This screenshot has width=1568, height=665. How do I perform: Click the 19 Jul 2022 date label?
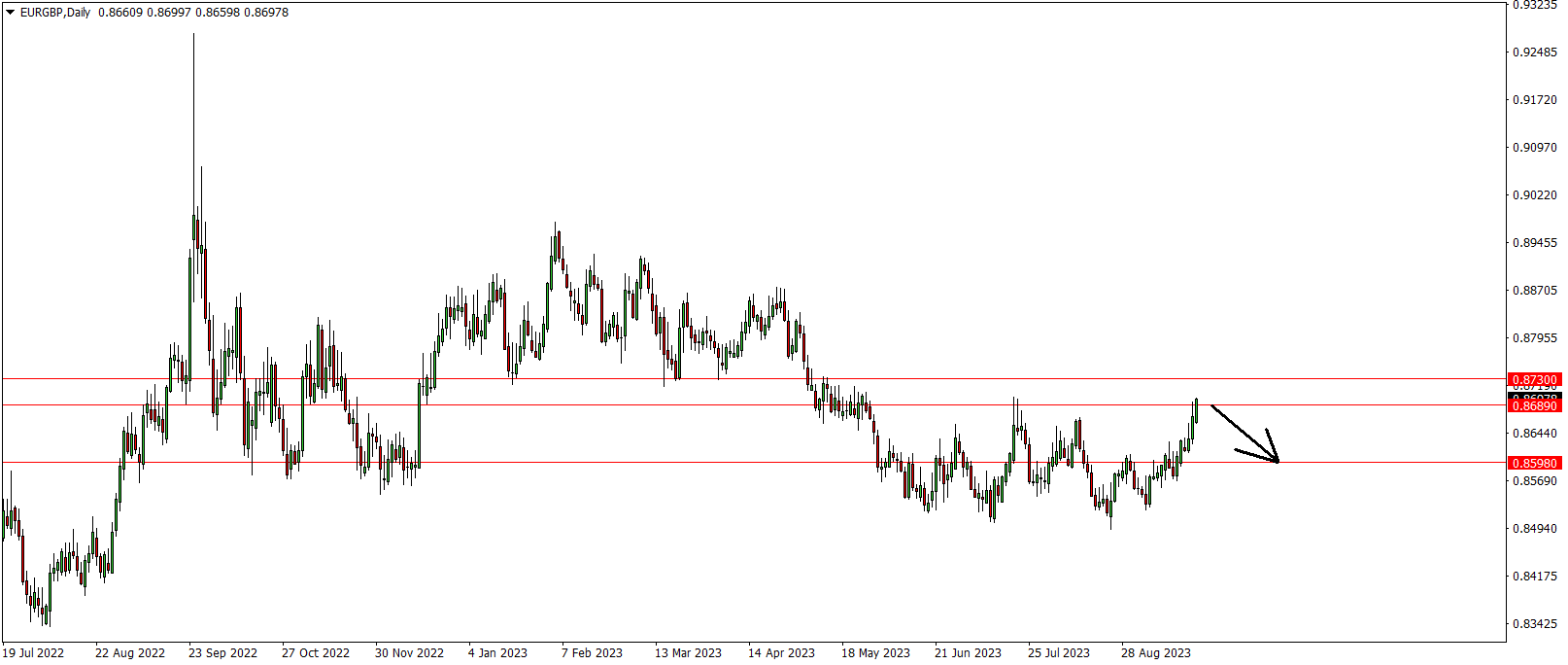pos(33,652)
